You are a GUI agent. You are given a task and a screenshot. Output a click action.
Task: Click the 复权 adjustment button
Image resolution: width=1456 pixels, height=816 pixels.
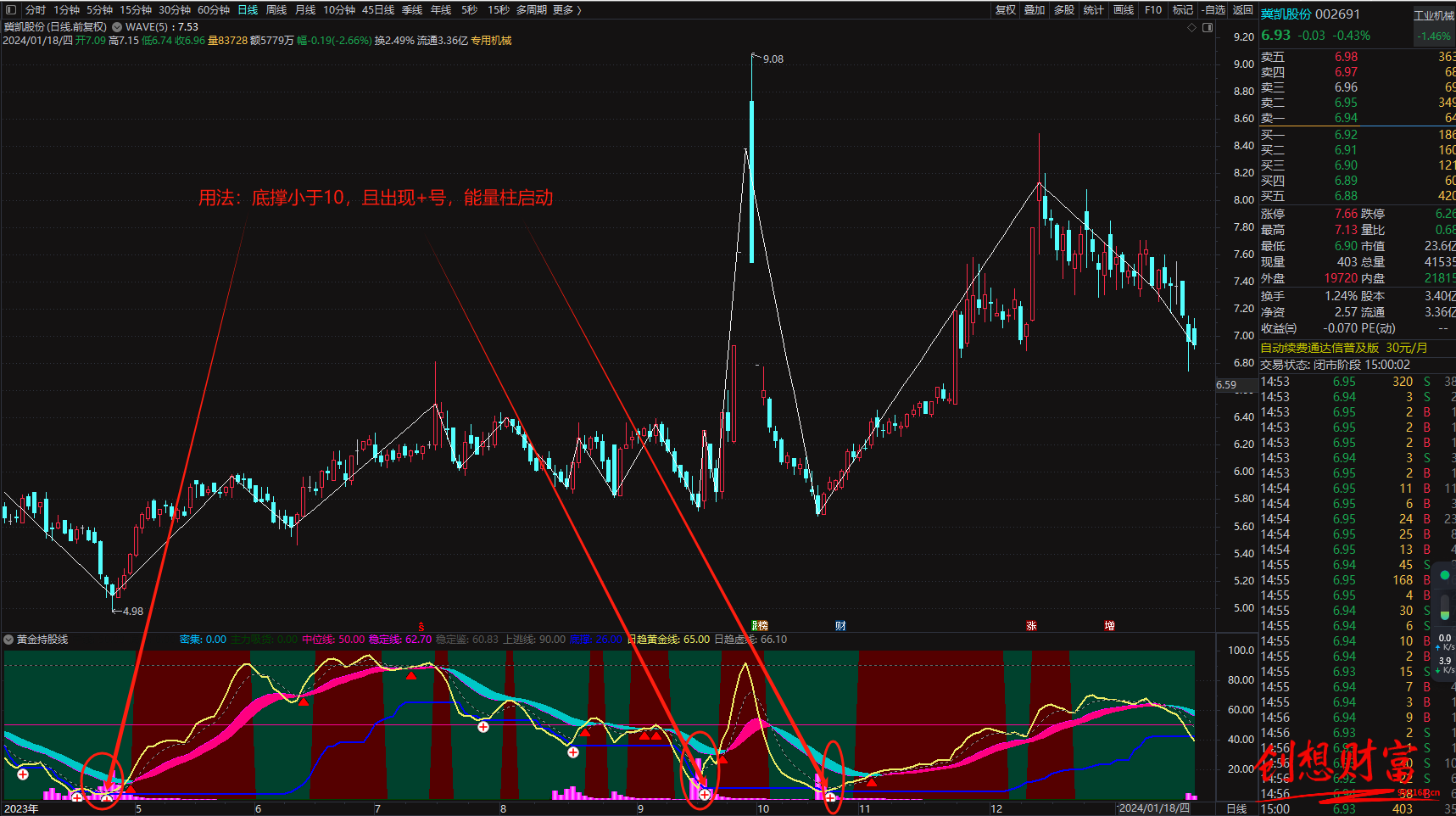(x=1006, y=10)
